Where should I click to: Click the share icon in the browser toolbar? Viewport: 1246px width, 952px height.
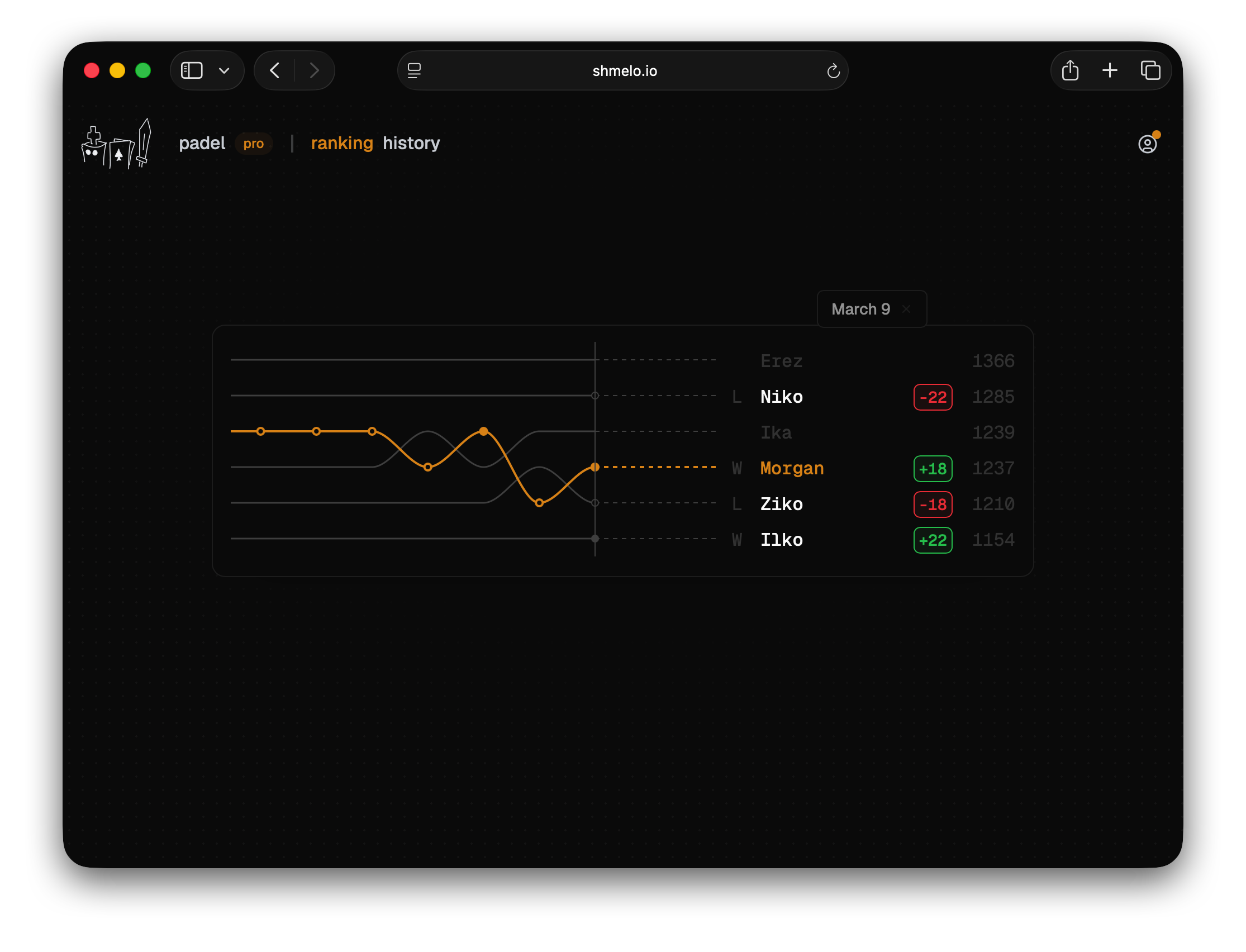(x=1071, y=70)
